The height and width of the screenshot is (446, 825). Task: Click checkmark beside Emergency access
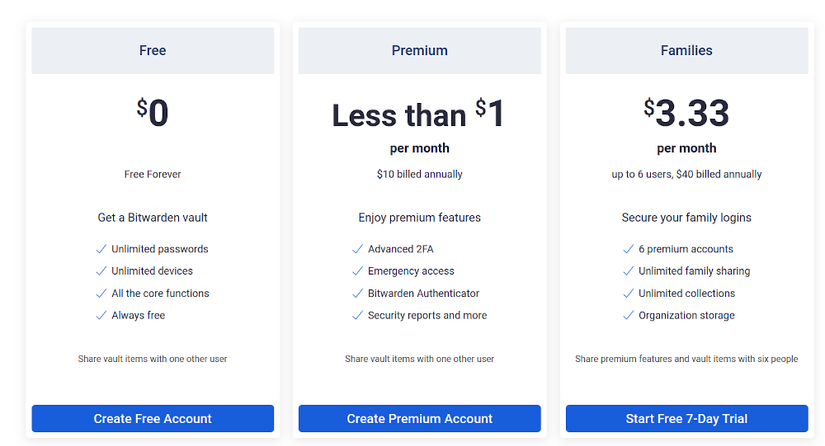[x=357, y=271]
